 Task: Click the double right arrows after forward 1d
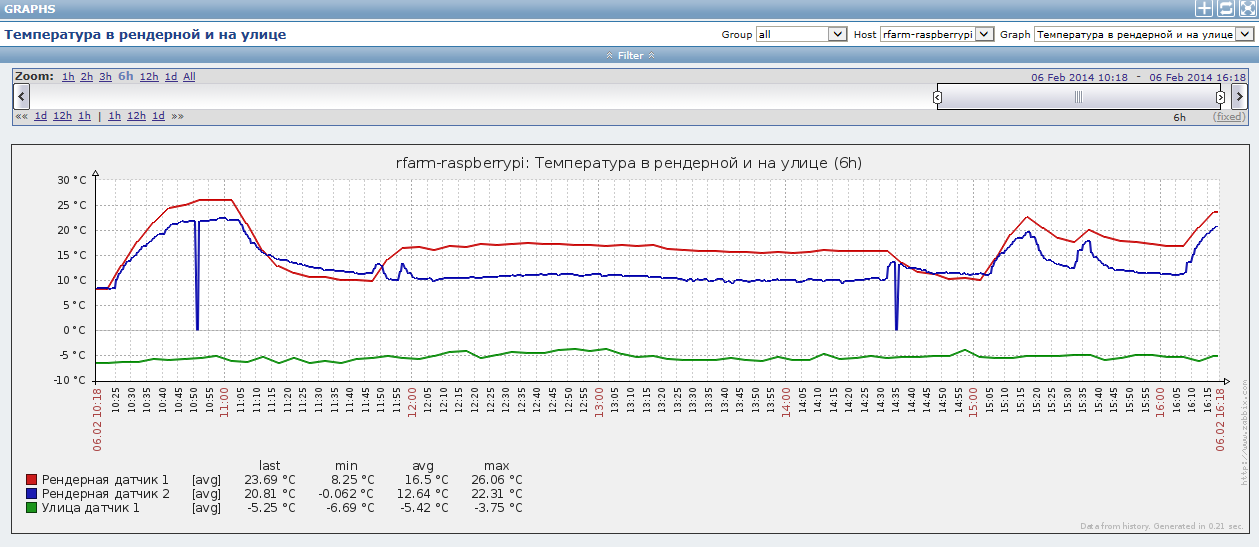[x=177, y=116]
